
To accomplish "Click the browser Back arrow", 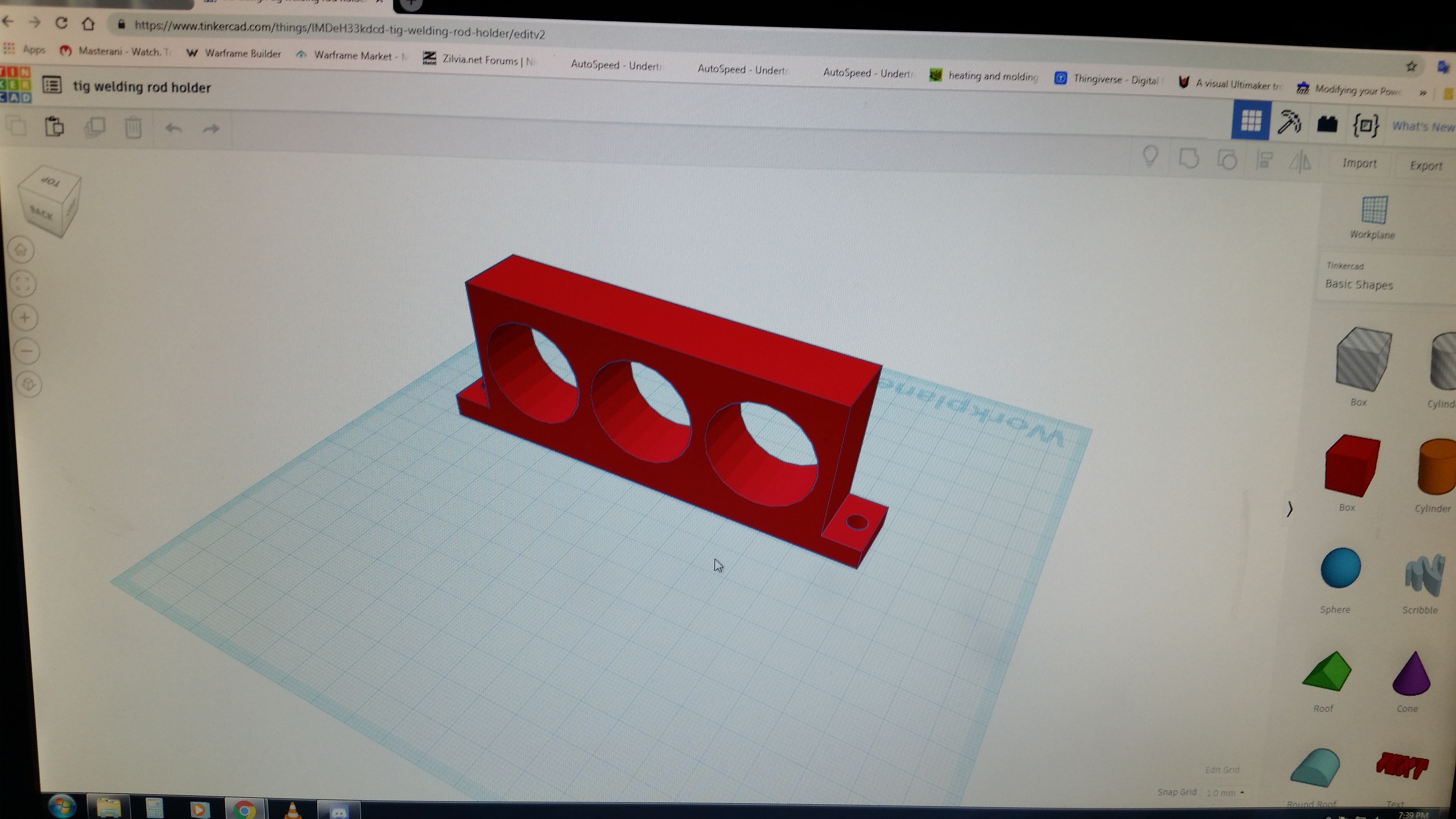I will coord(8,21).
